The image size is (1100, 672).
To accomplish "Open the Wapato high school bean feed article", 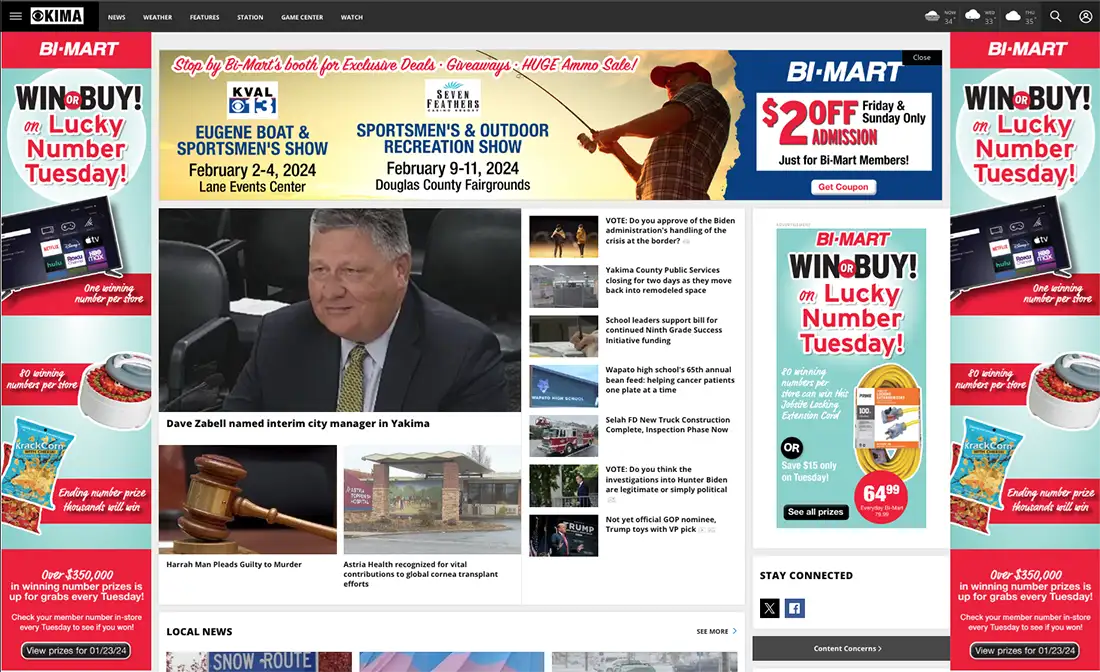I will pos(670,379).
